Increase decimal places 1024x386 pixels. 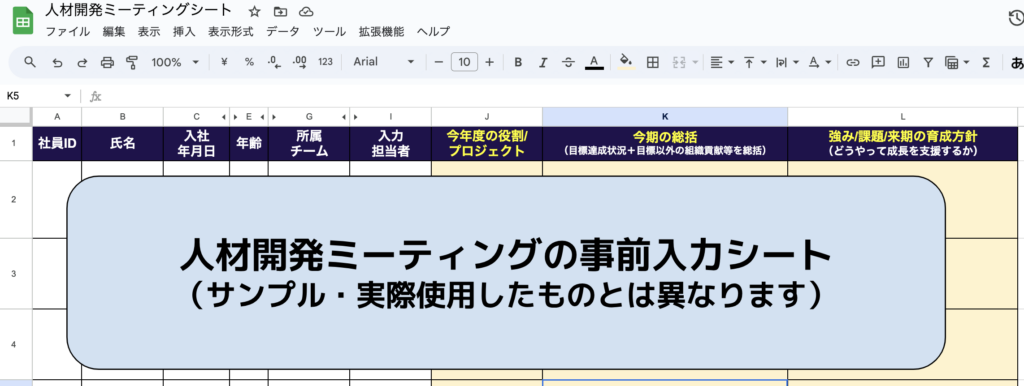pyautogui.click(x=300, y=62)
